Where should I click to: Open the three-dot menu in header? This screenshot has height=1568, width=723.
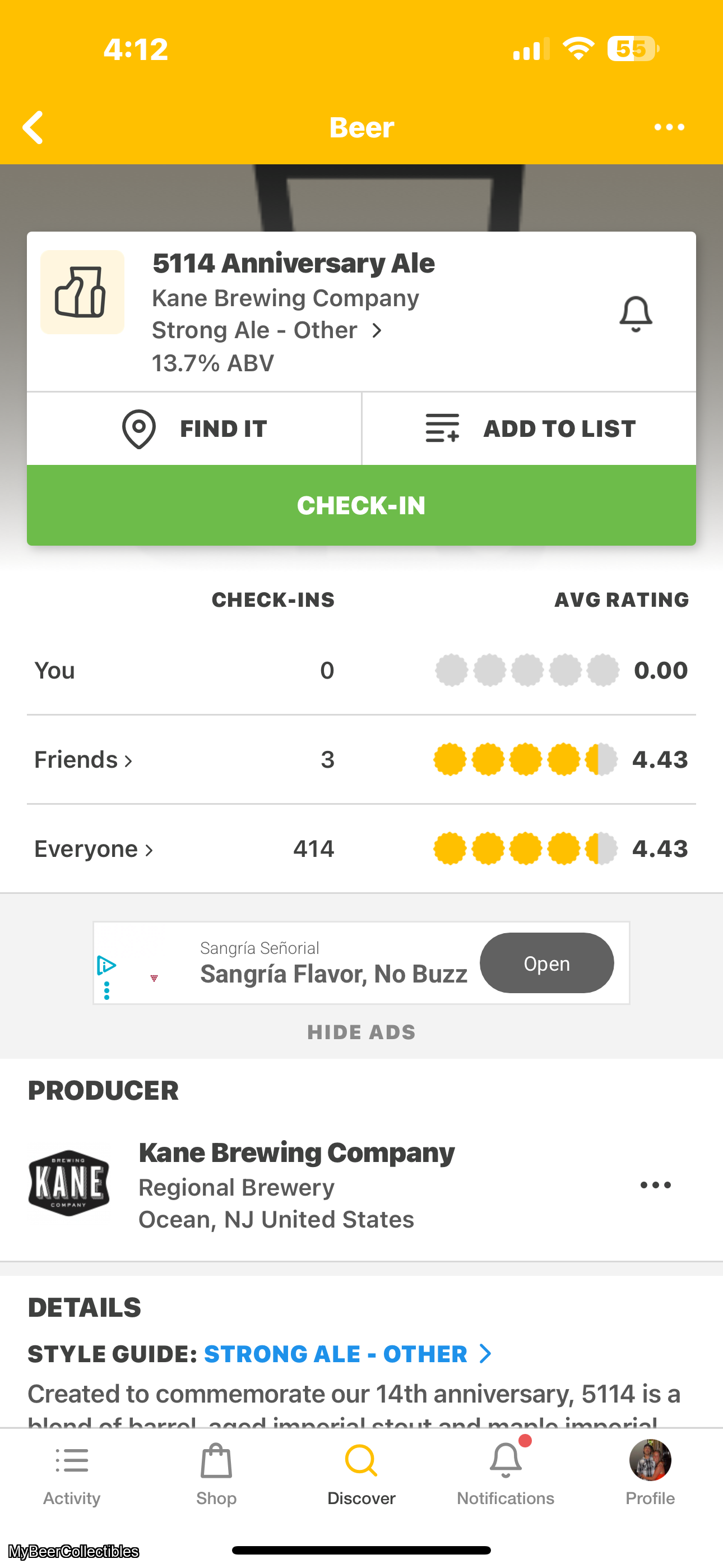669,127
